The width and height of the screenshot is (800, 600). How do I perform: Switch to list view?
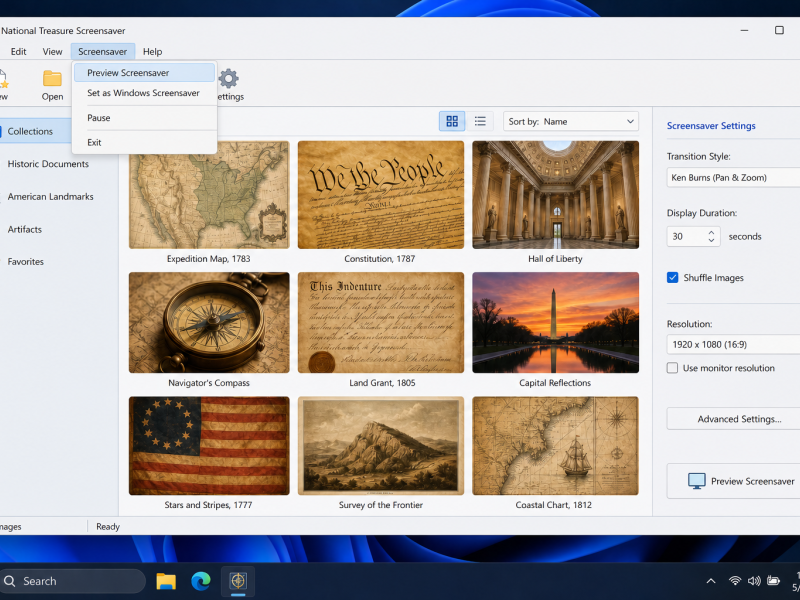pos(480,121)
